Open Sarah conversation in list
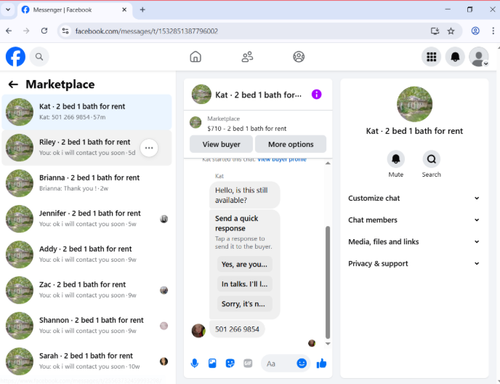The height and width of the screenshot is (384, 500). click(87, 361)
